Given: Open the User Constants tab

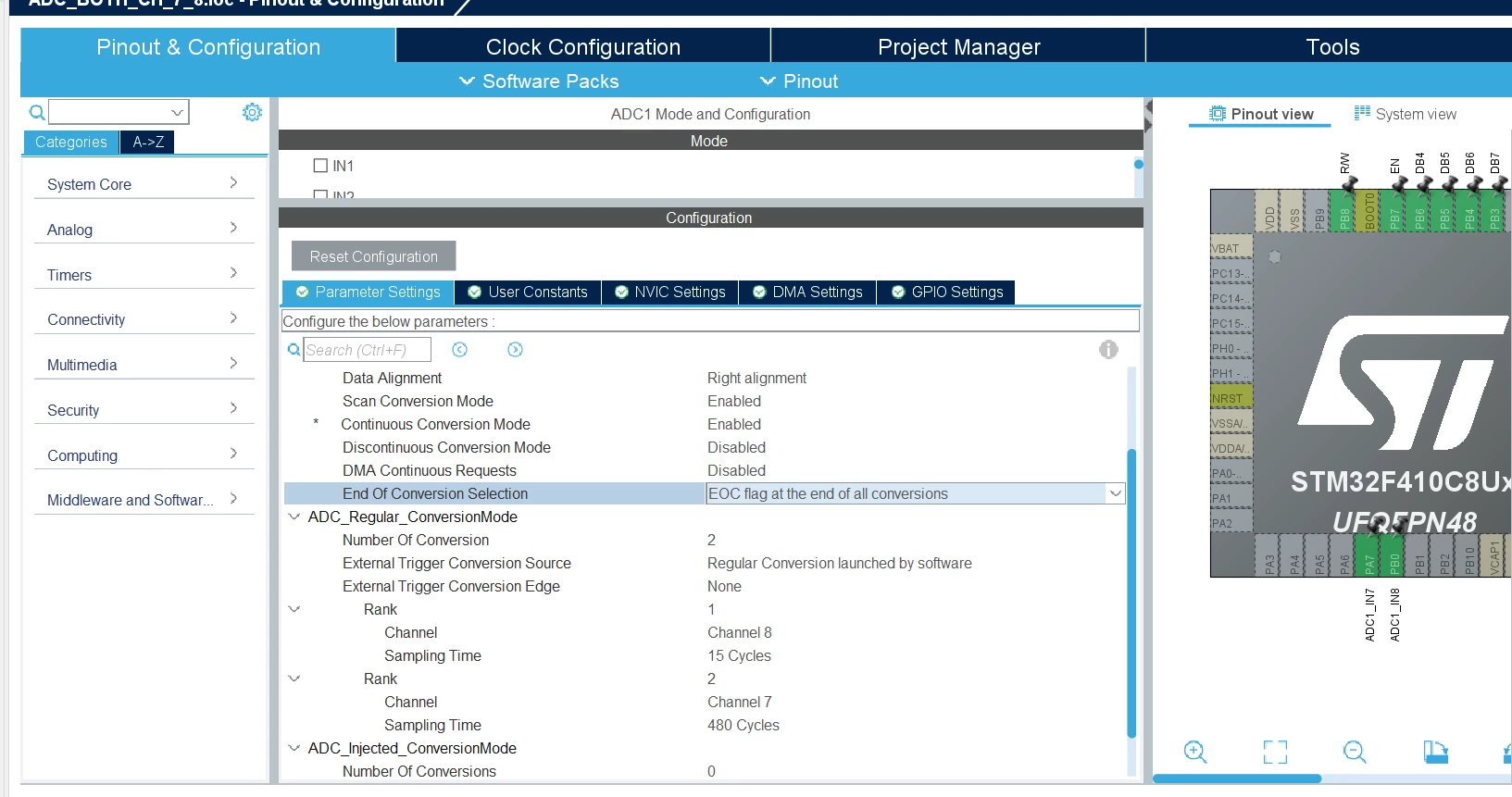Looking at the screenshot, I should pos(528,293).
